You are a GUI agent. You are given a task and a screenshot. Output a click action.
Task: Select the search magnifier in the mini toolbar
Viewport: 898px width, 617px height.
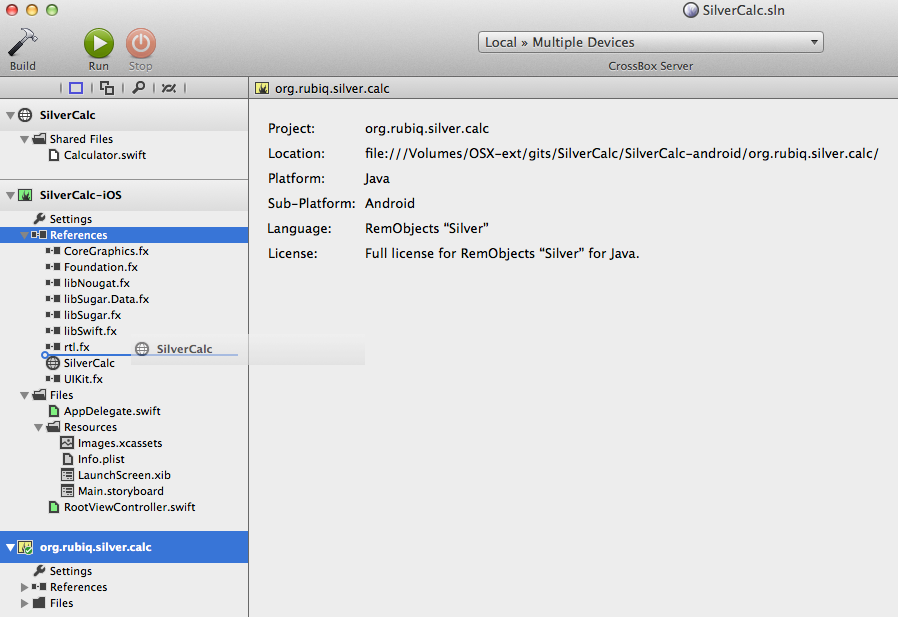click(139, 87)
